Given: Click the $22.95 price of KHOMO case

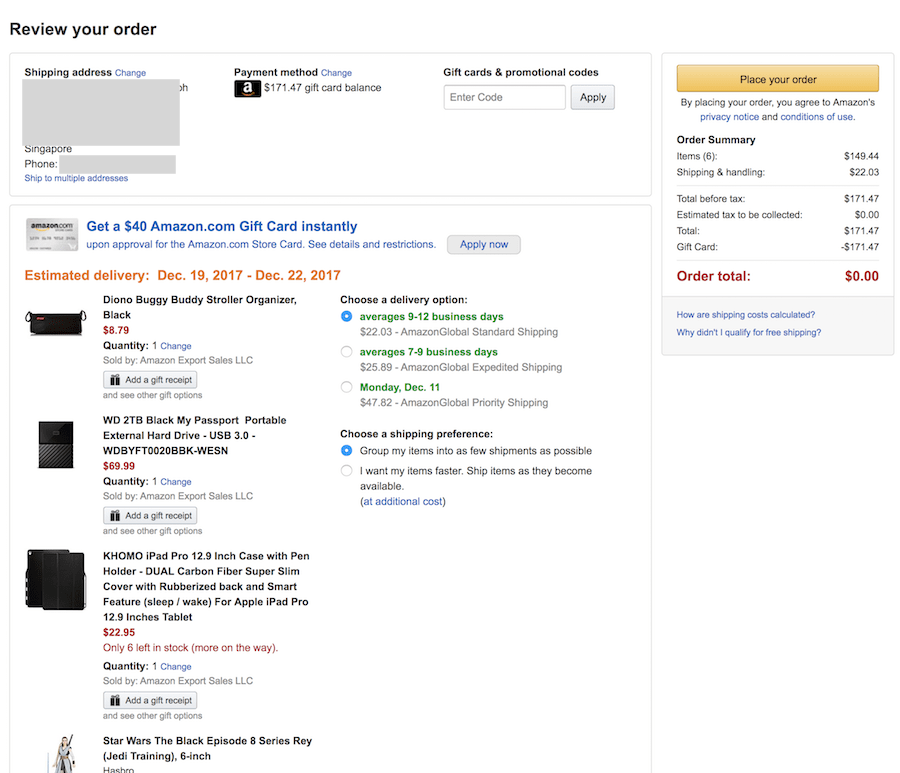Looking at the screenshot, I should click(119, 633).
